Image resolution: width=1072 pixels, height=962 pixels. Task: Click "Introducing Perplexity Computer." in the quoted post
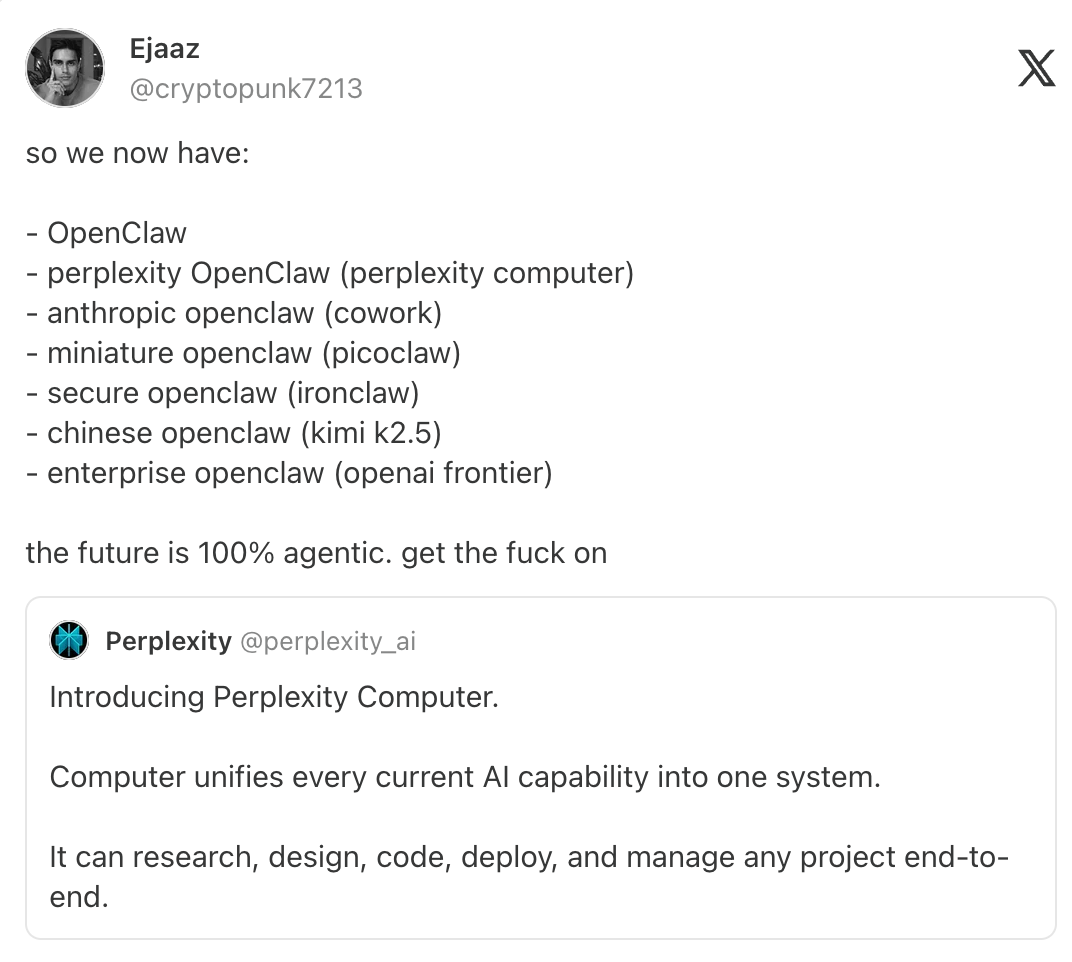(274, 696)
